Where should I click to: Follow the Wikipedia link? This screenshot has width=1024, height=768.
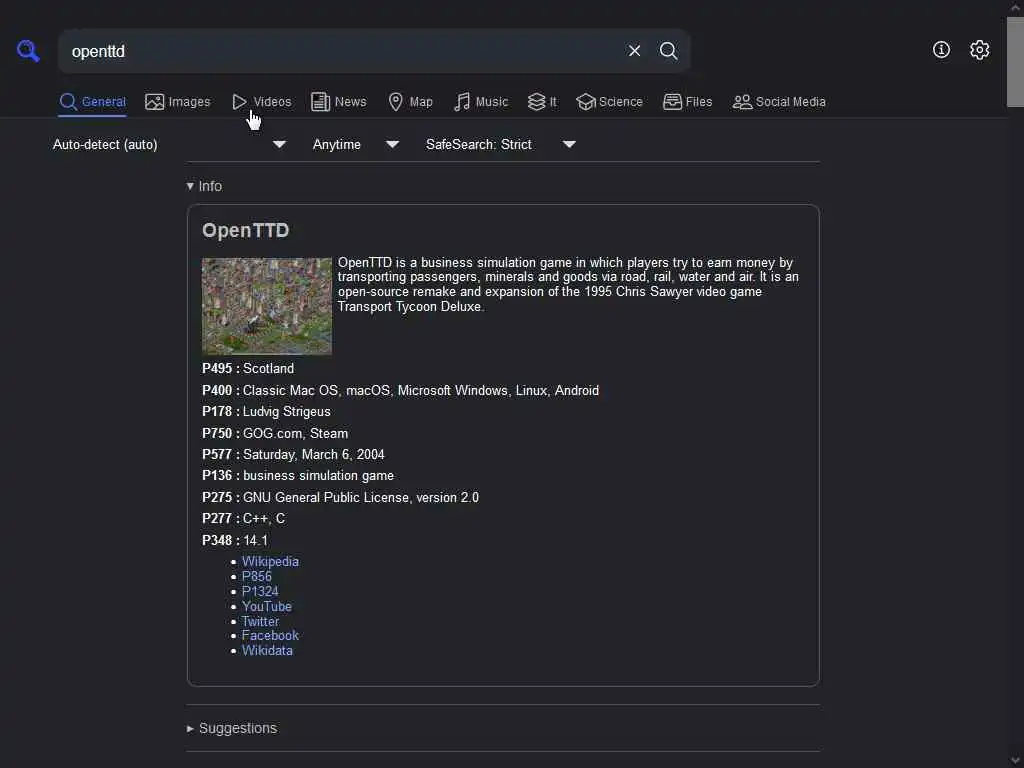click(x=270, y=562)
